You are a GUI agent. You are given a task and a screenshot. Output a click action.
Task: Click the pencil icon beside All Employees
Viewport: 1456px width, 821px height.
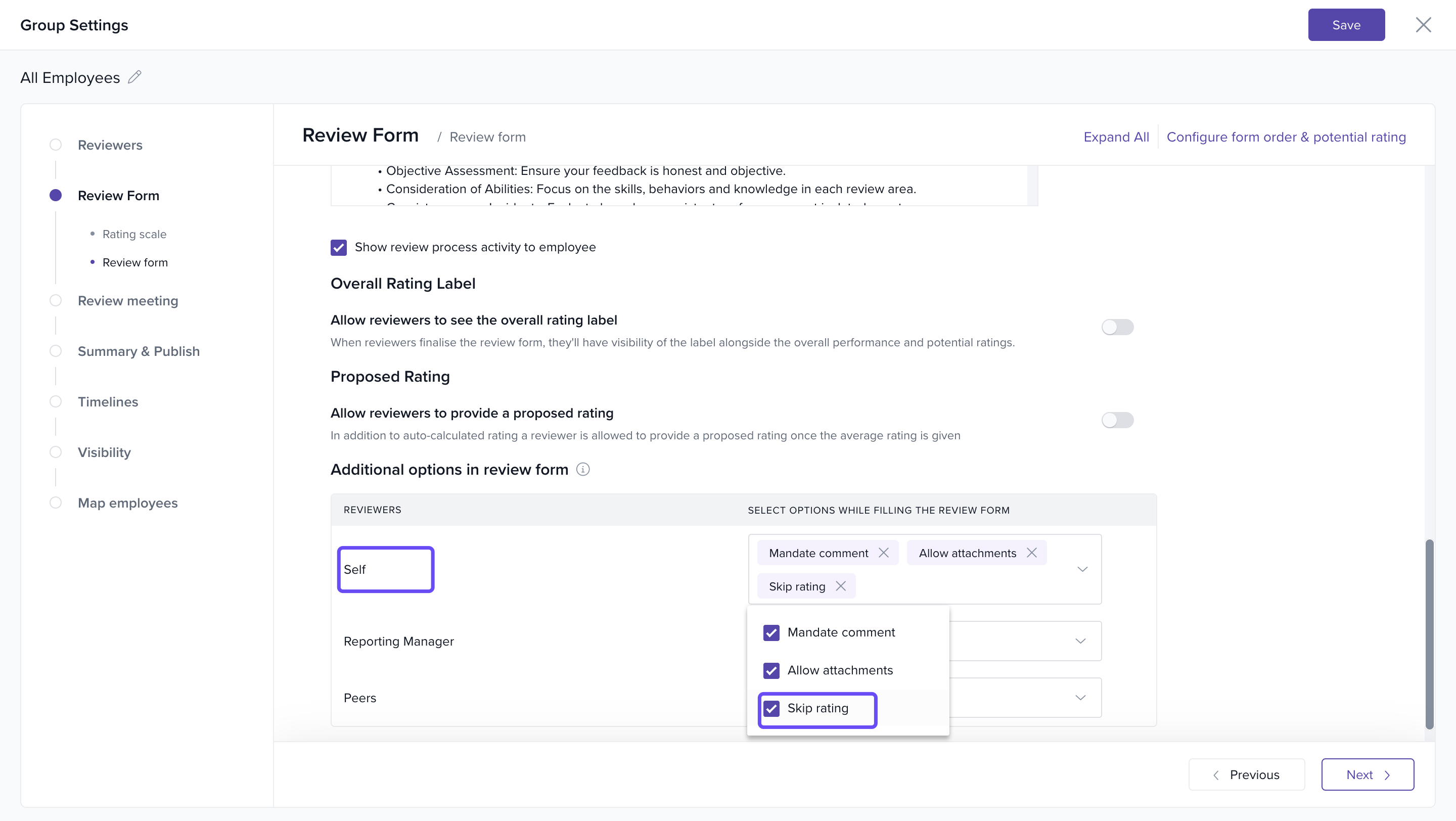coord(134,77)
